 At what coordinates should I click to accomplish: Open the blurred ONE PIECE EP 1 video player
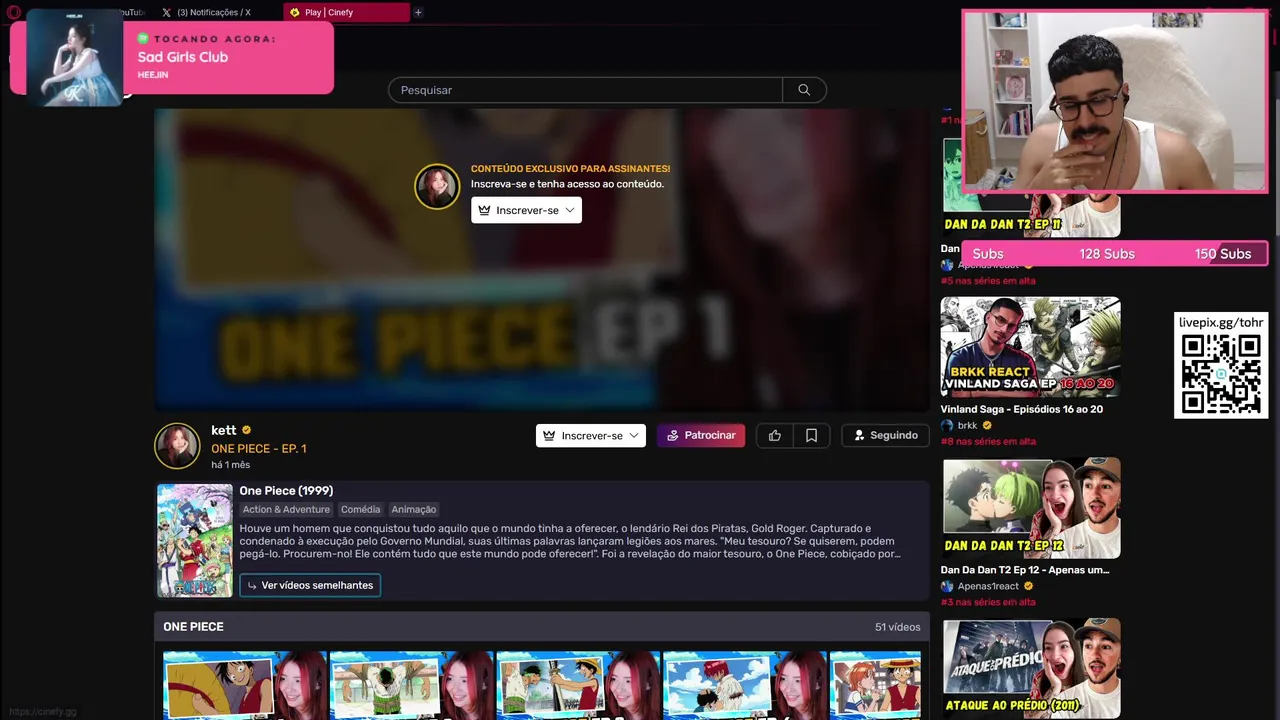(x=542, y=260)
